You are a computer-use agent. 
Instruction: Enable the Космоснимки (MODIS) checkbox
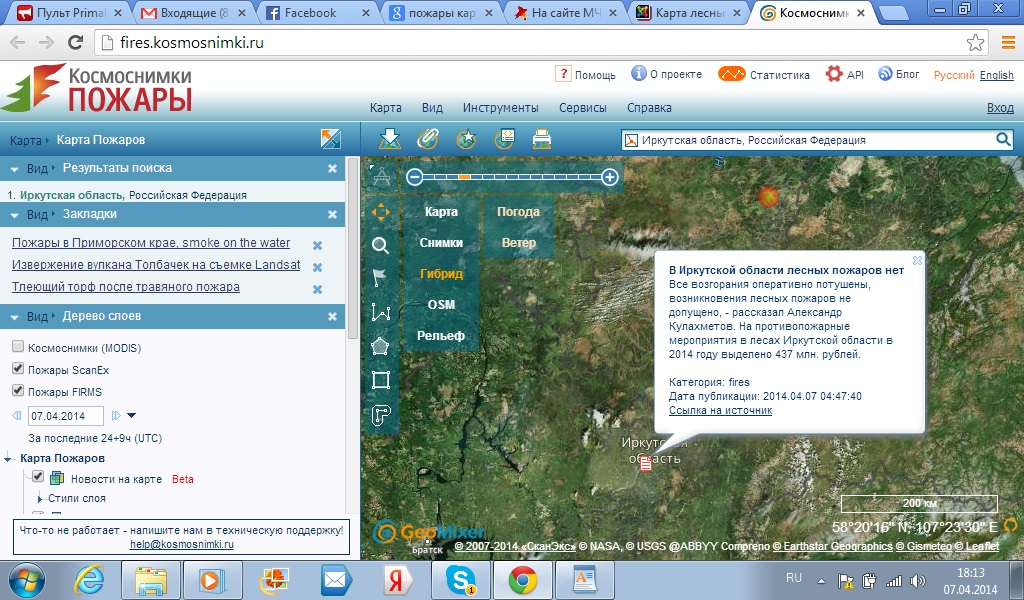(x=18, y=346)
